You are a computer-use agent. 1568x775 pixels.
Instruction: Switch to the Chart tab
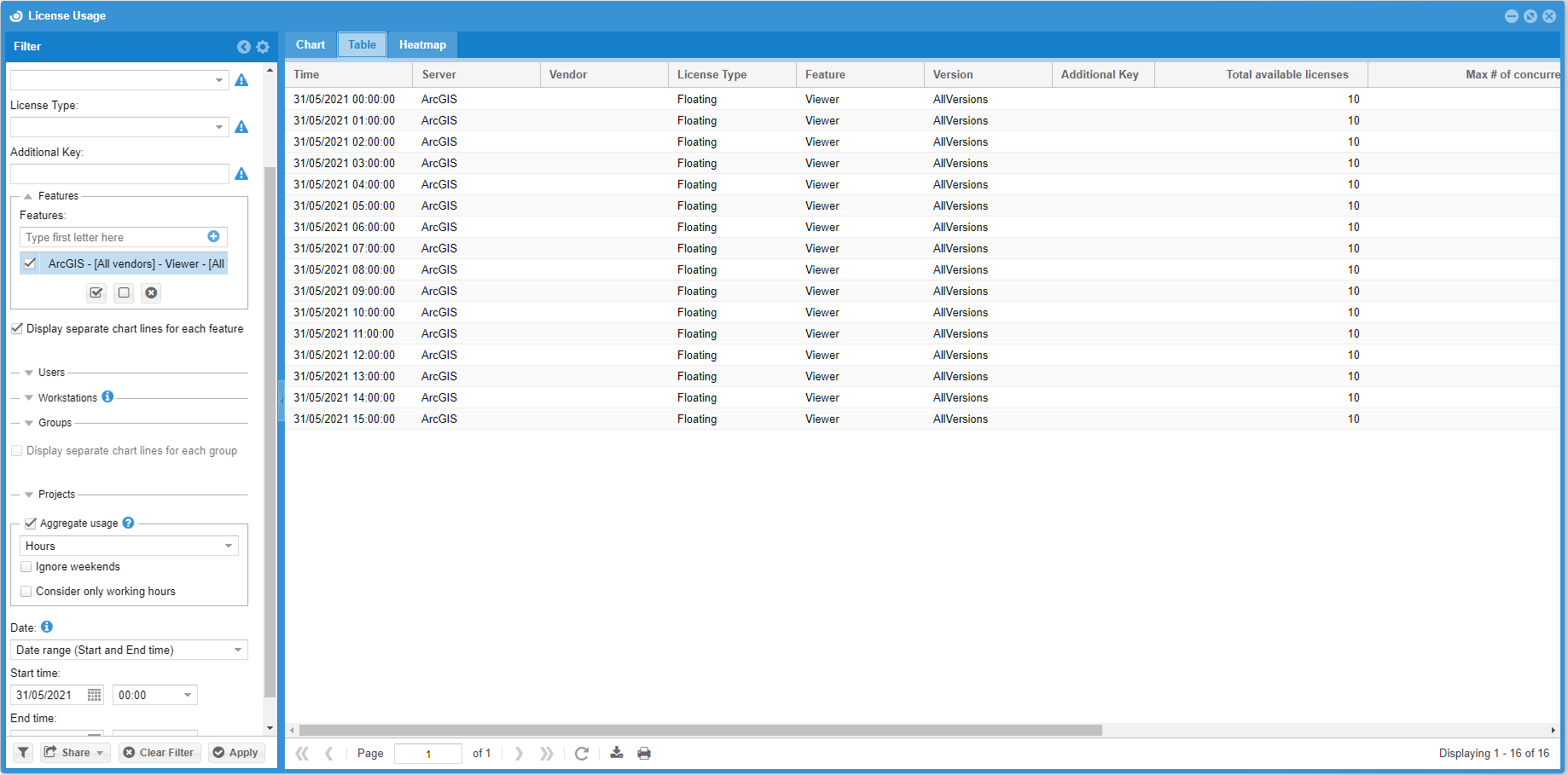[311, 45]
